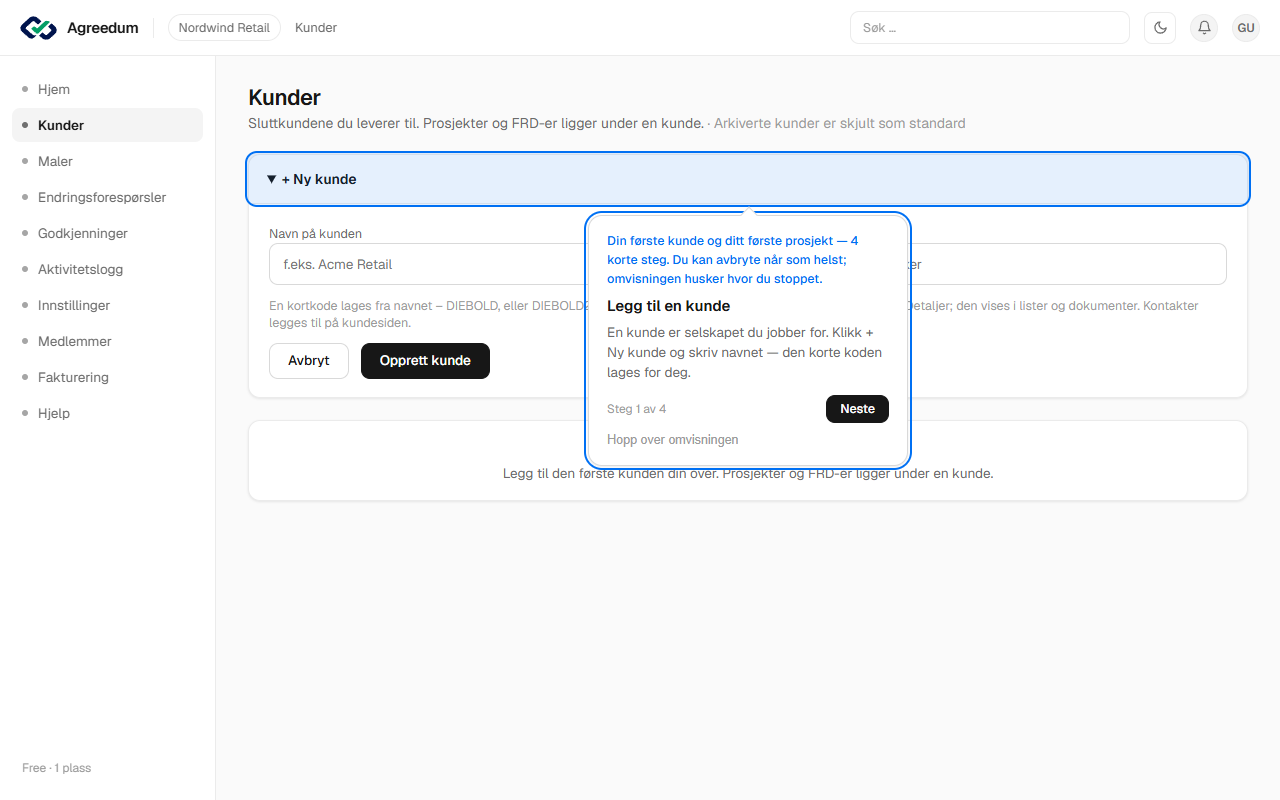
Task: Open the Nordwind Retail workspace selector
Action: point(224,28)
